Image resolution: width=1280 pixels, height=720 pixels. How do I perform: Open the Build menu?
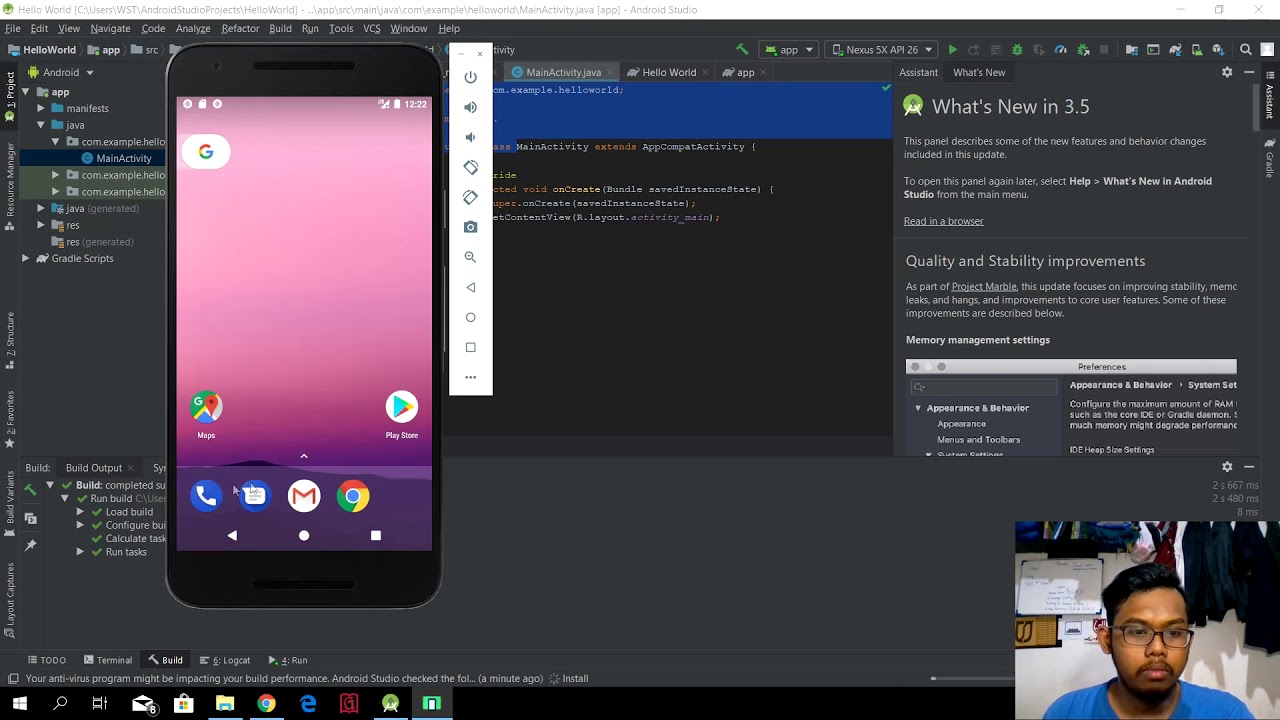click(x=280, y=28)
